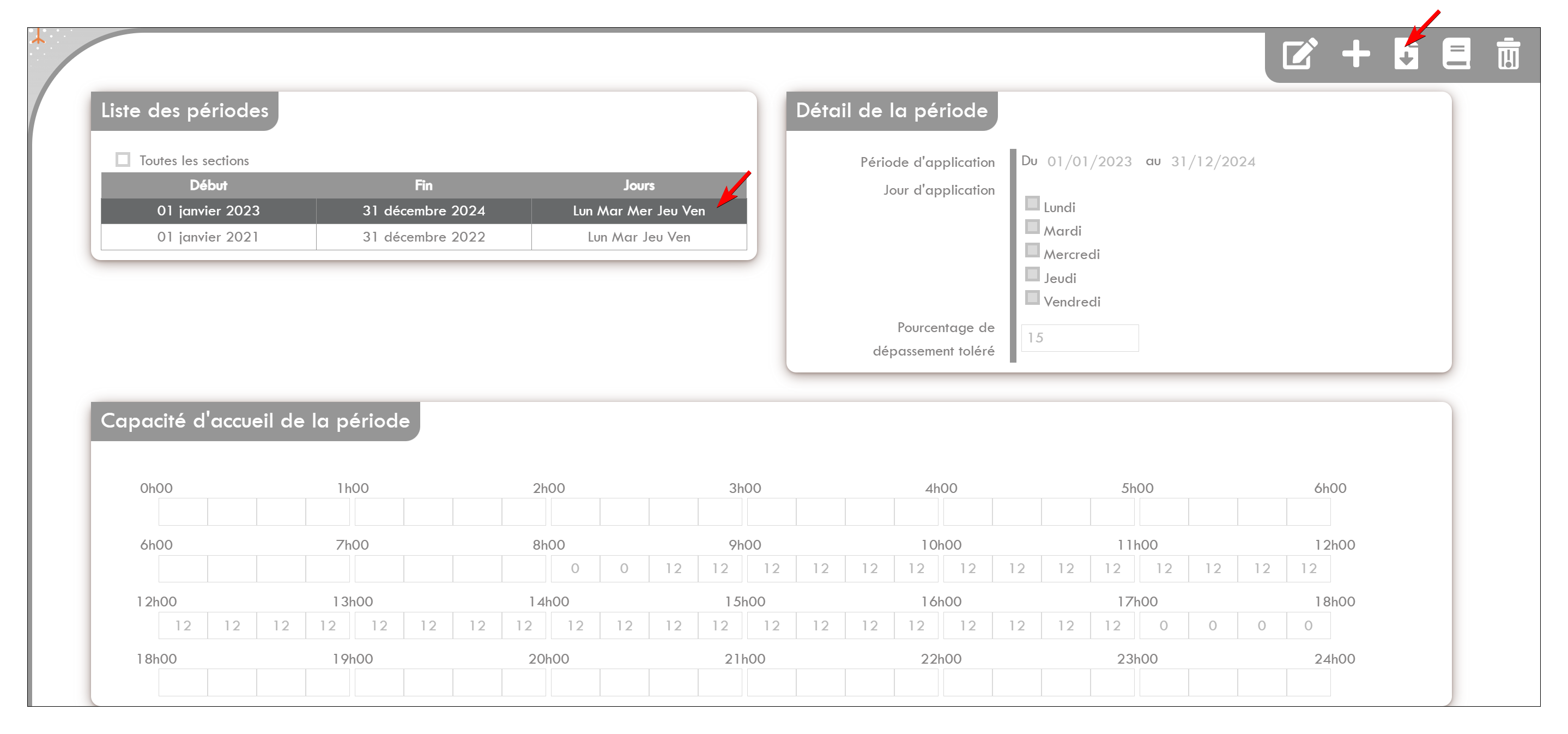The image size is (1568, 734).
Task: Click the first capacity cell at 18h00
Action: 183,682
